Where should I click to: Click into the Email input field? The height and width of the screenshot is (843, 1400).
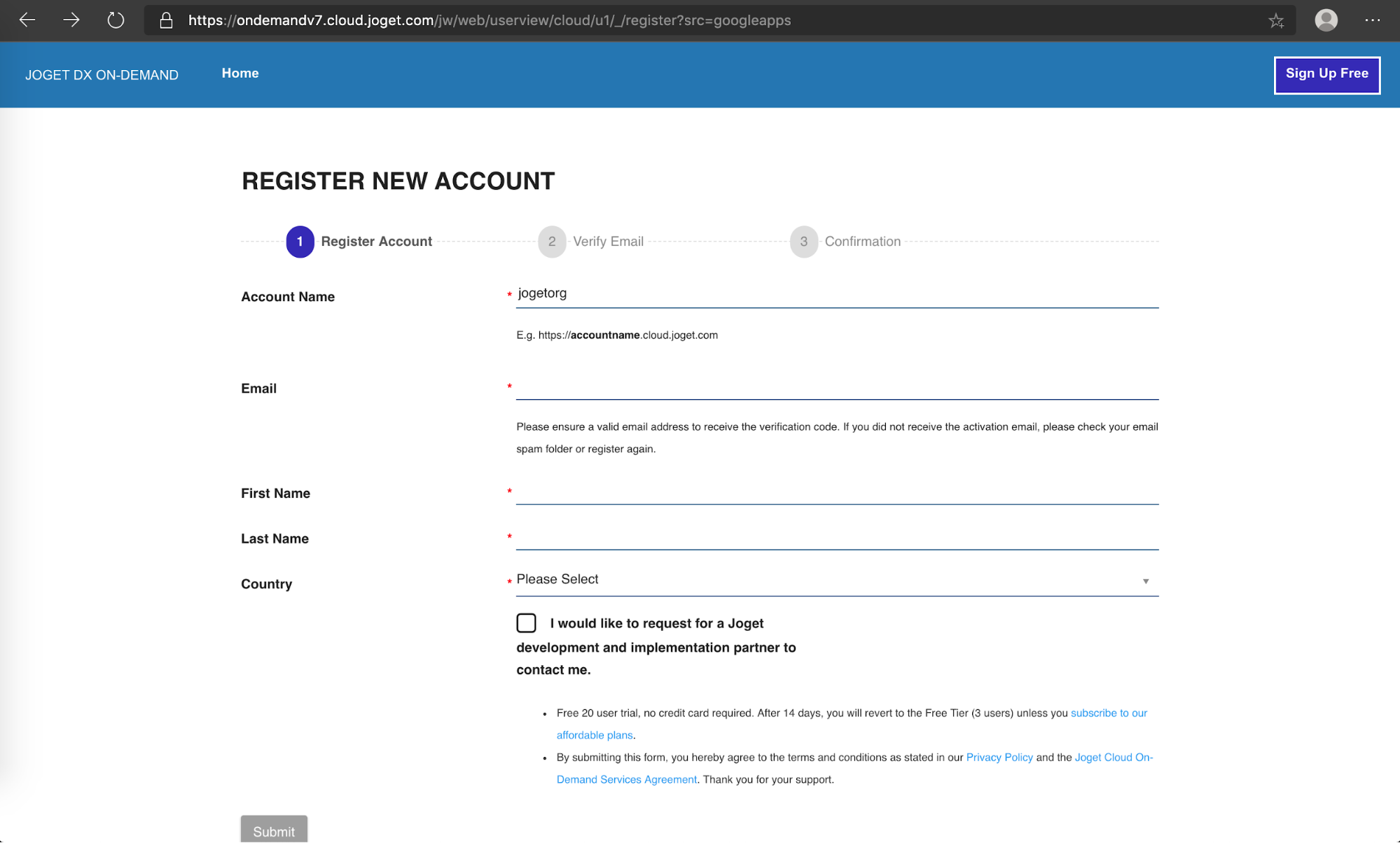click(x=837, y=387)
